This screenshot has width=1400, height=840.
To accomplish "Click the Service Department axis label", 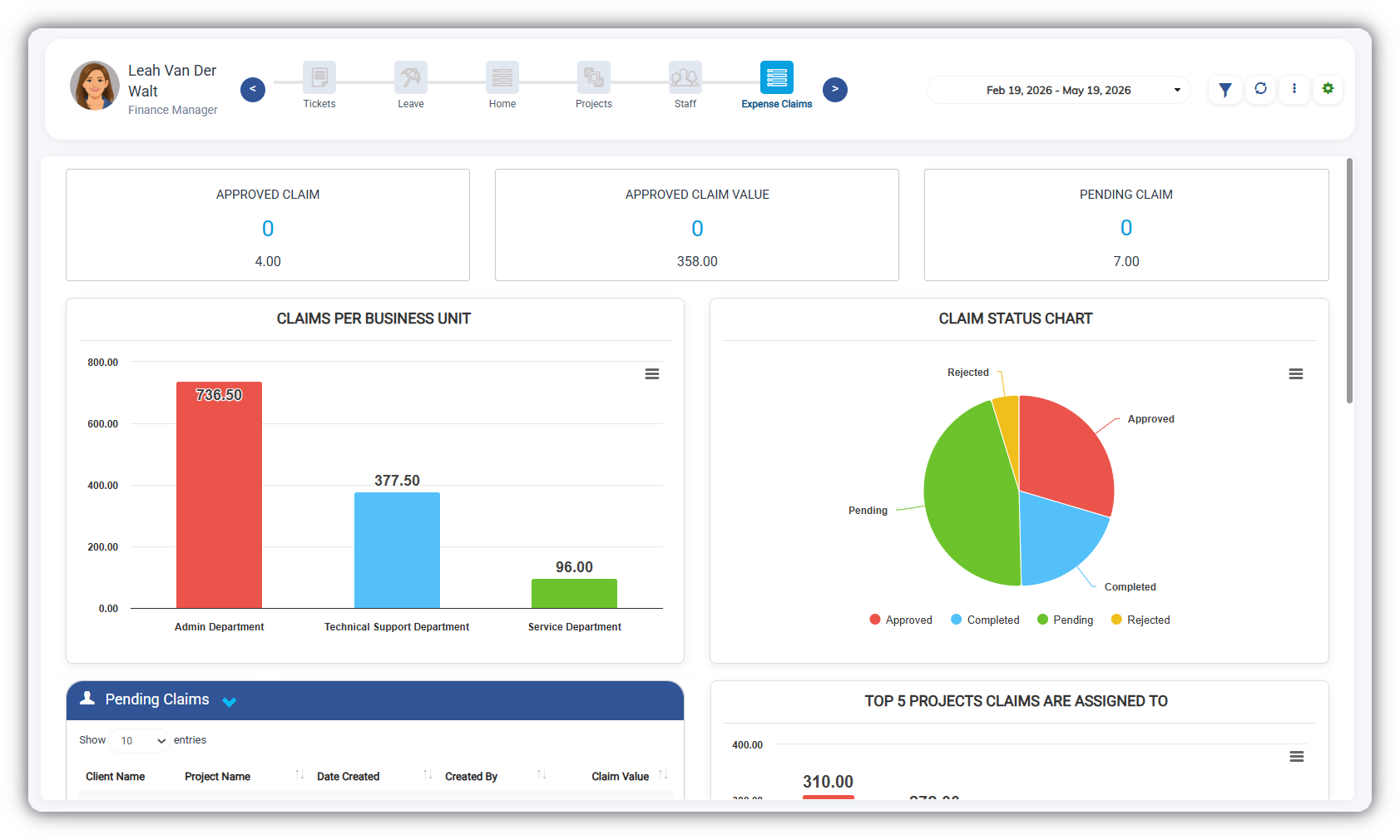I will point(574,627).
